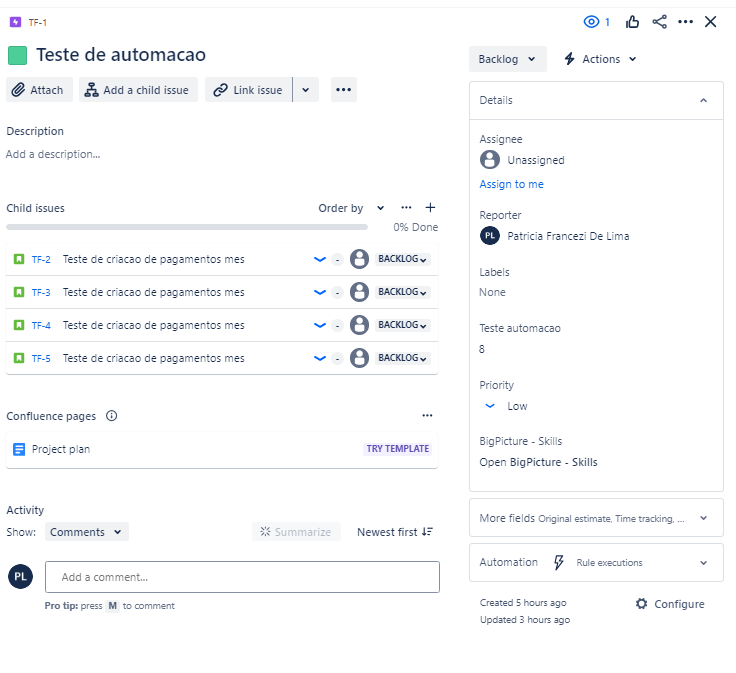Click the assignee avatar for TF-3
The image size is (736, 673).
pos(359,292)
